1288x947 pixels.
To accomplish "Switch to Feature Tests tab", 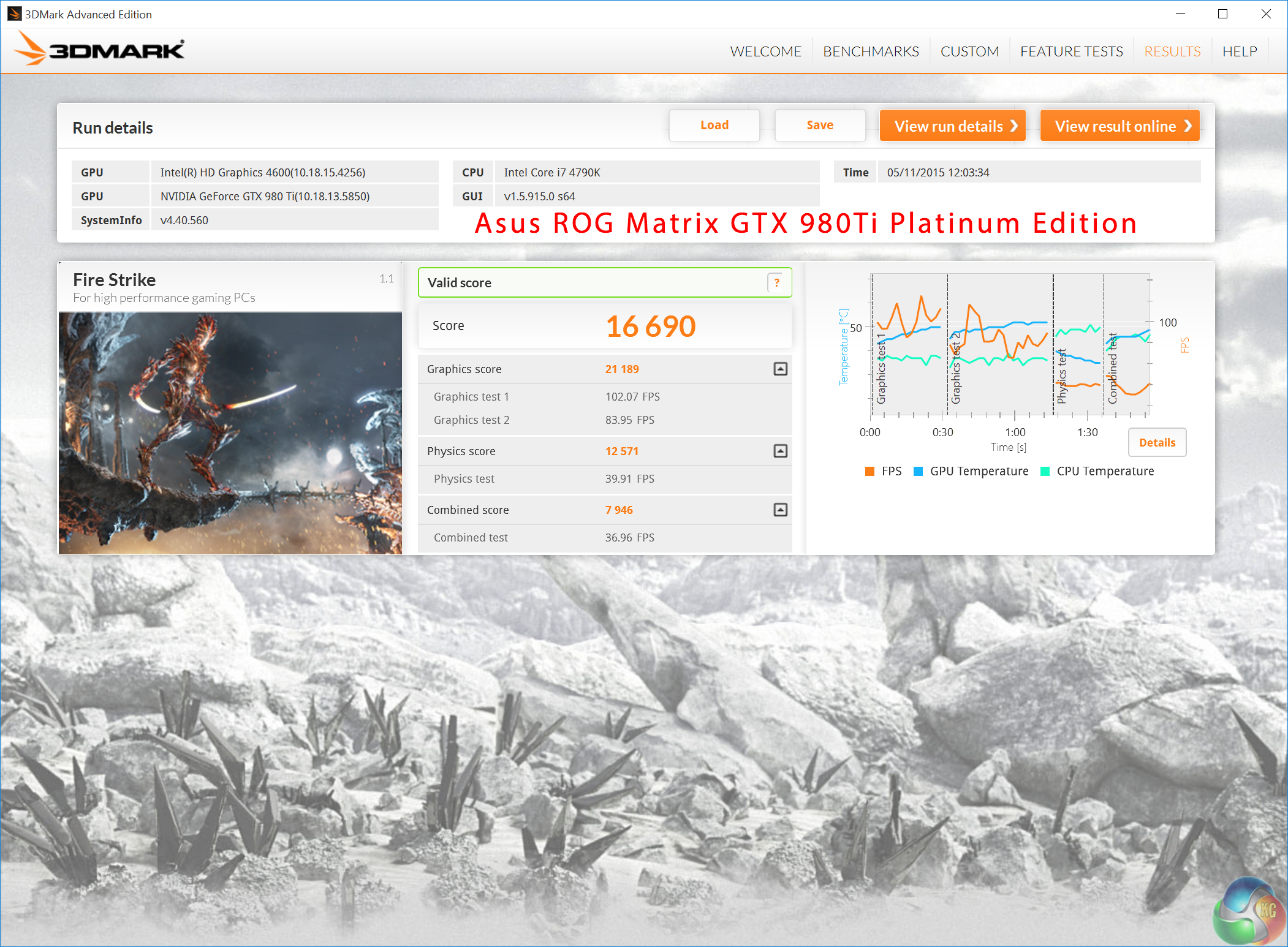I will tap(1071, 51).
